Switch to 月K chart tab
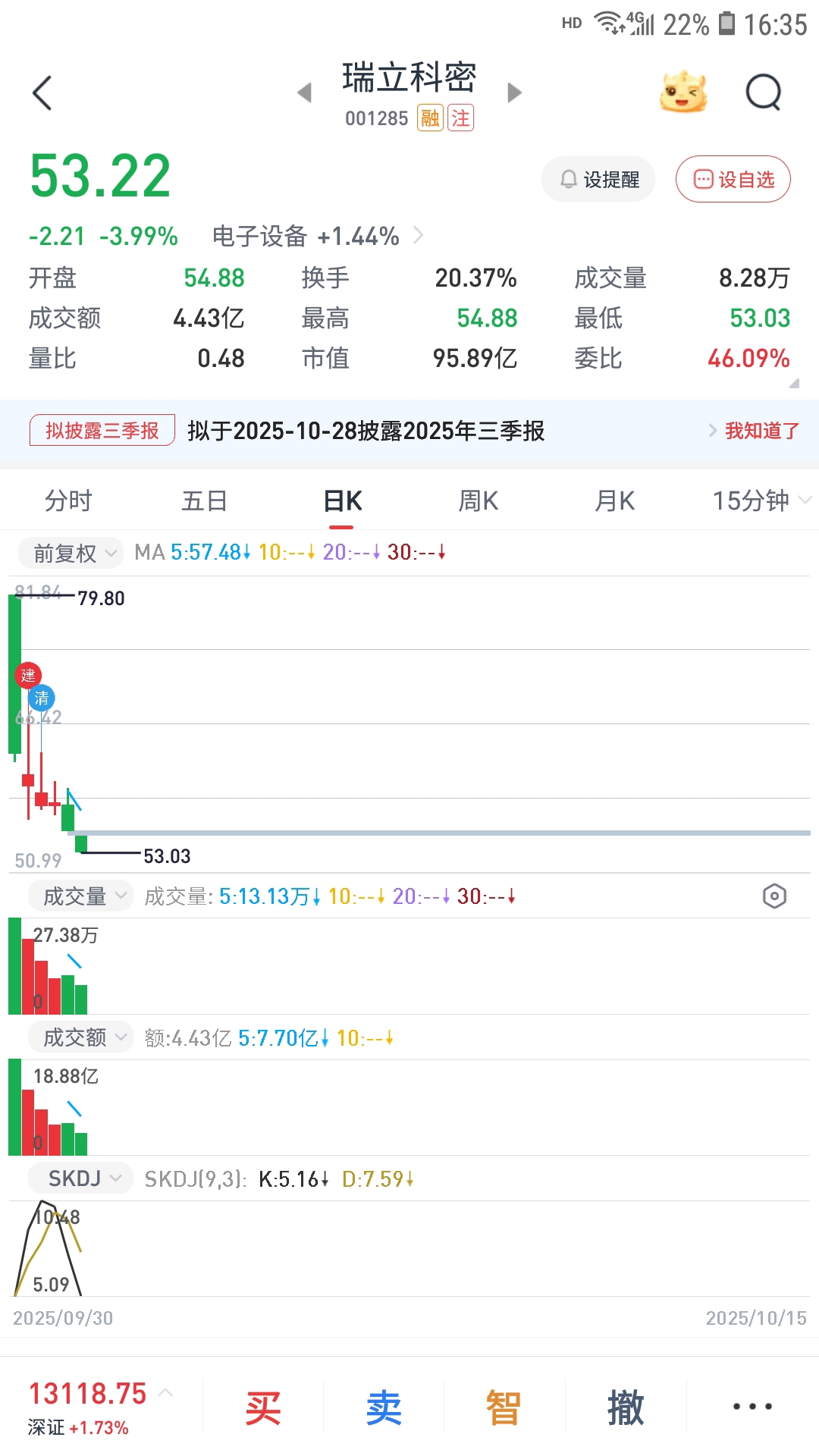 [x=615, y=500]
